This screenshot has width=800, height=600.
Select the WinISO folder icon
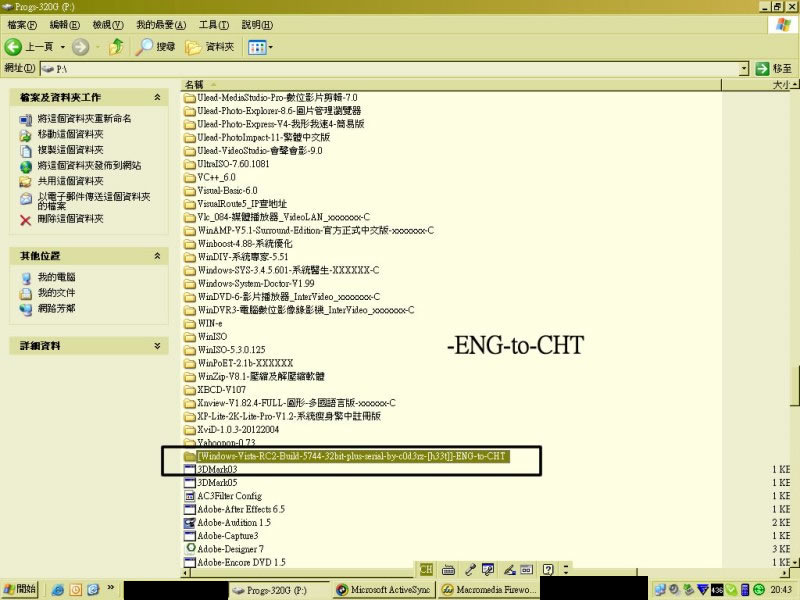coord(190,337)
